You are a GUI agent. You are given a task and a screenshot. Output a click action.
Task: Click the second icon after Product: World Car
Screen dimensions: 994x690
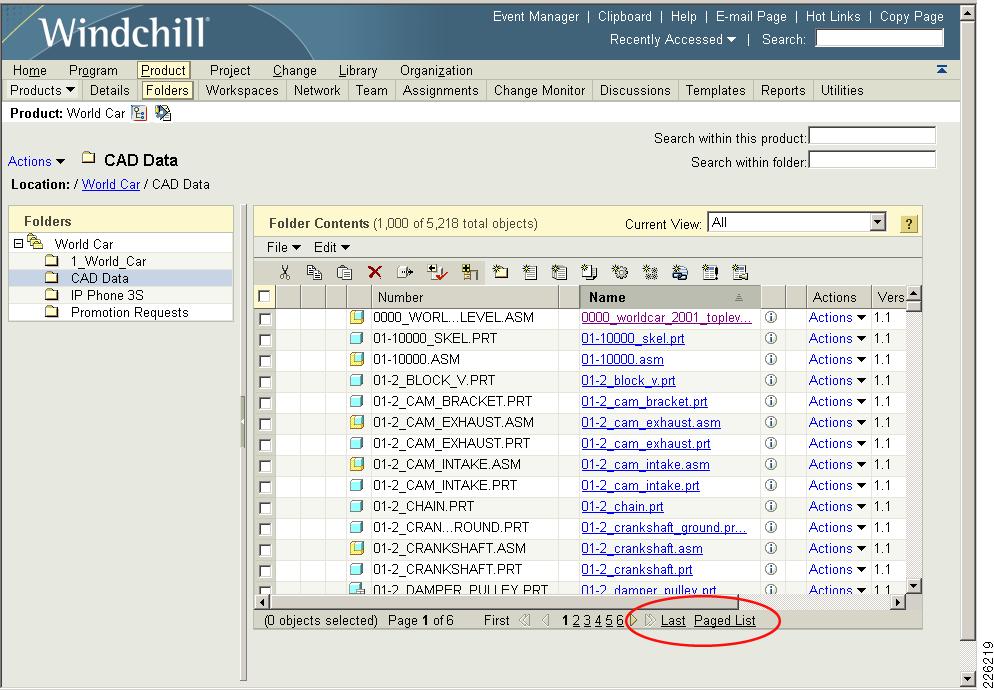pyautogui.click(x=163, y=114)
